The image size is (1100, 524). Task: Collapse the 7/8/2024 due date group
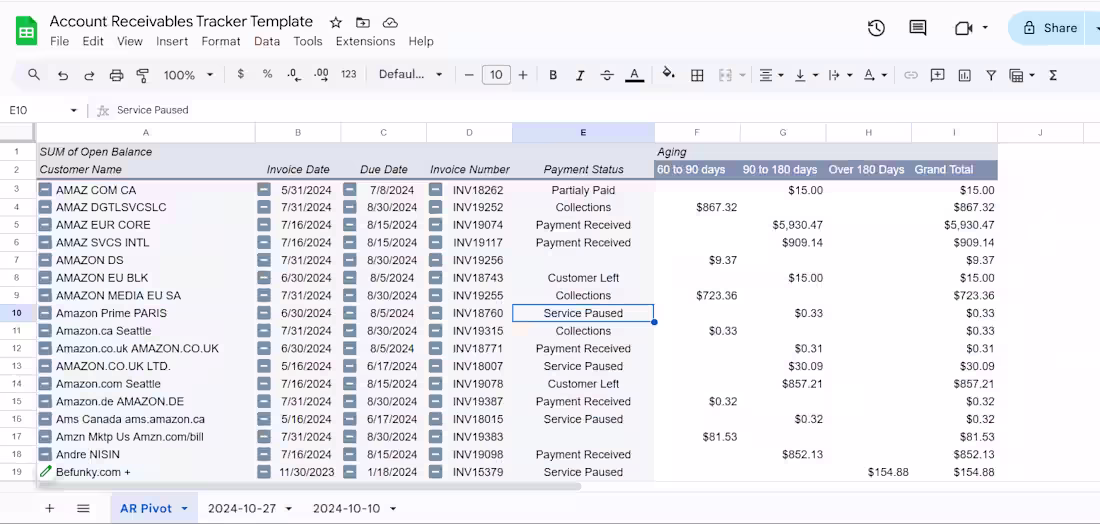click(x=349, y=189)
